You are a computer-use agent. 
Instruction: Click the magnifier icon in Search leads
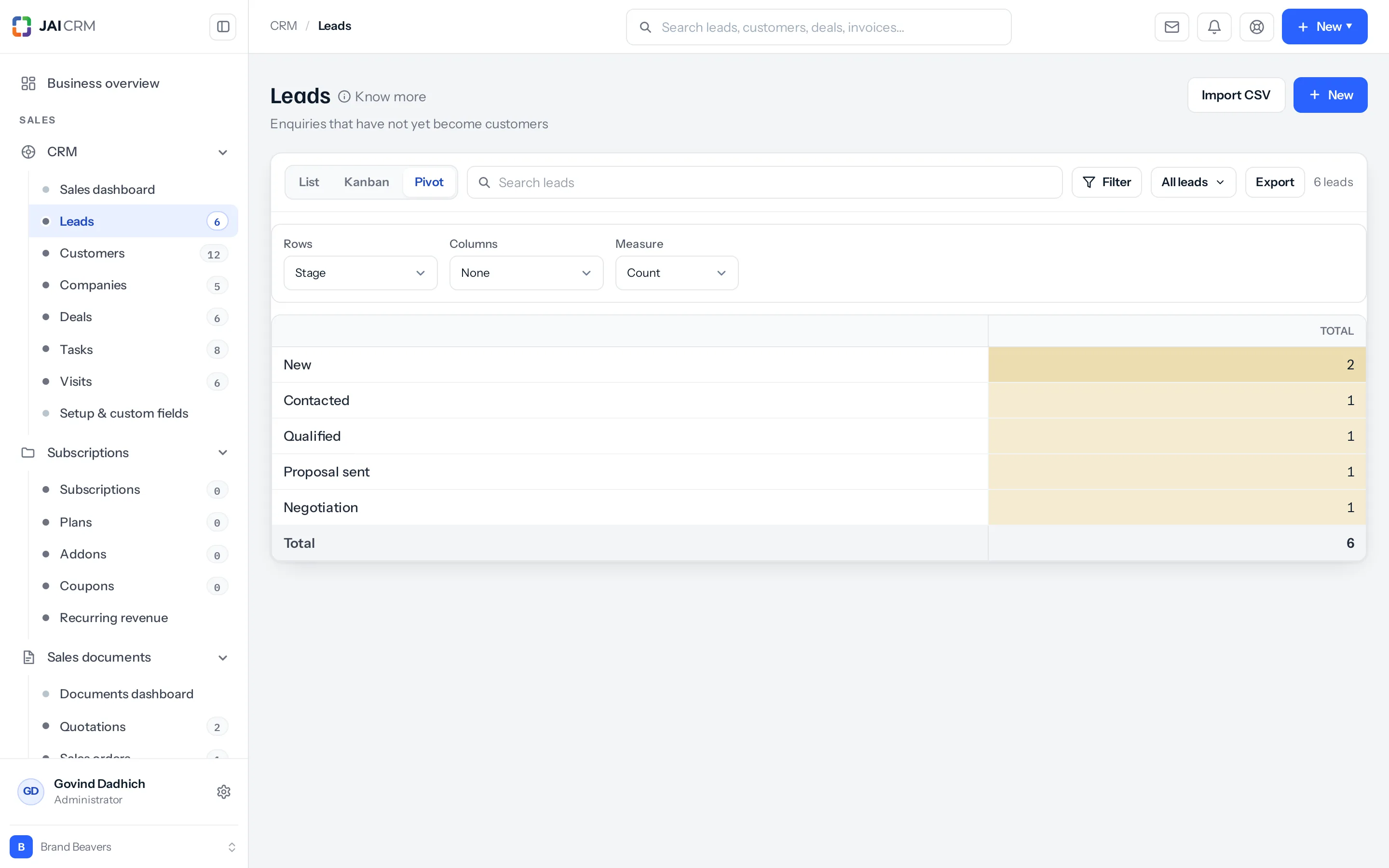(484, 182)
